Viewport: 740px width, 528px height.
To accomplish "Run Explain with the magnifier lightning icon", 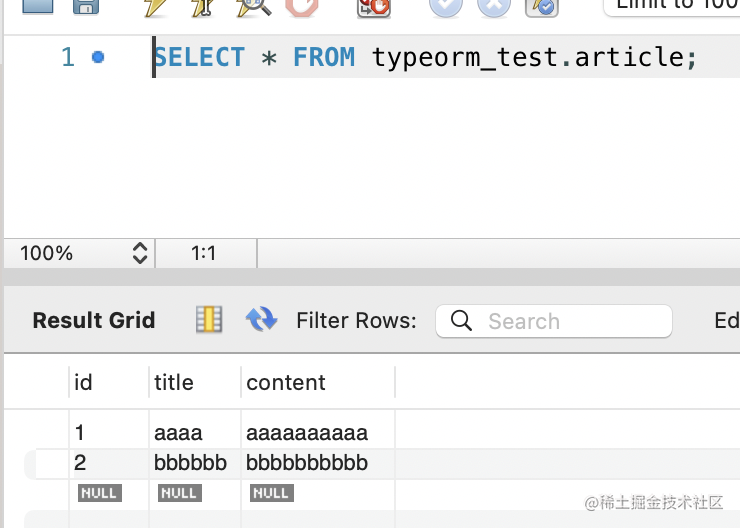I will pos(253,7).
